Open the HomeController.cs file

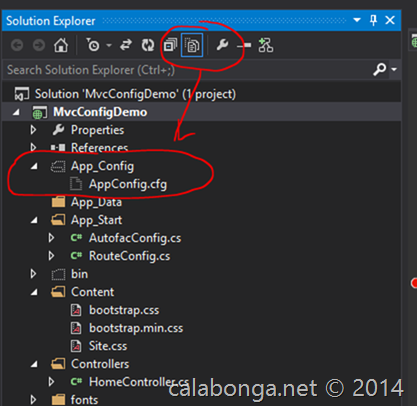(x=139, y=382)
